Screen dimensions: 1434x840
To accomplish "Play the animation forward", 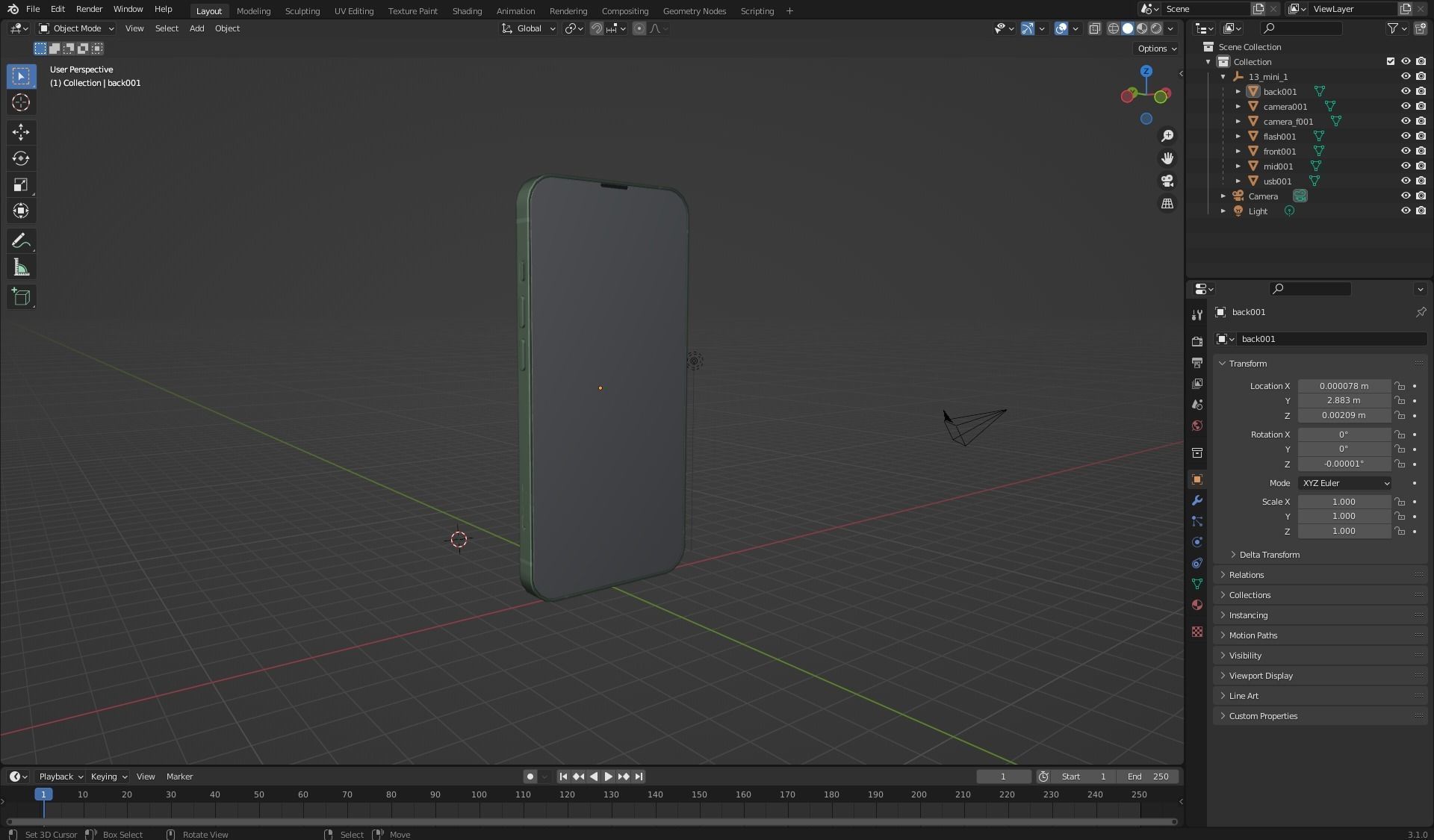I will click(x=608, y=777).
